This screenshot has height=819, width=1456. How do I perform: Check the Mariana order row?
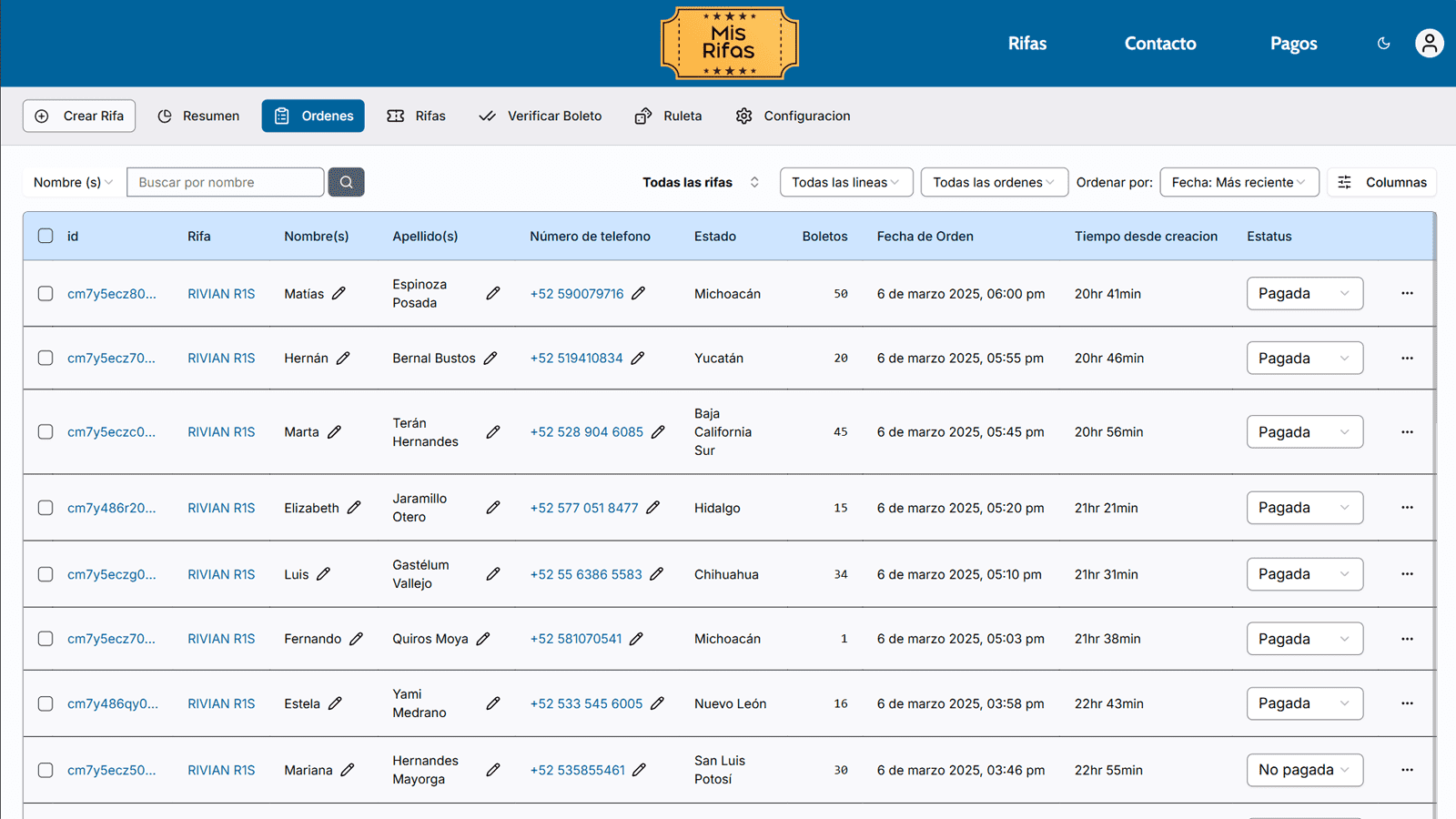pos(45,769)
